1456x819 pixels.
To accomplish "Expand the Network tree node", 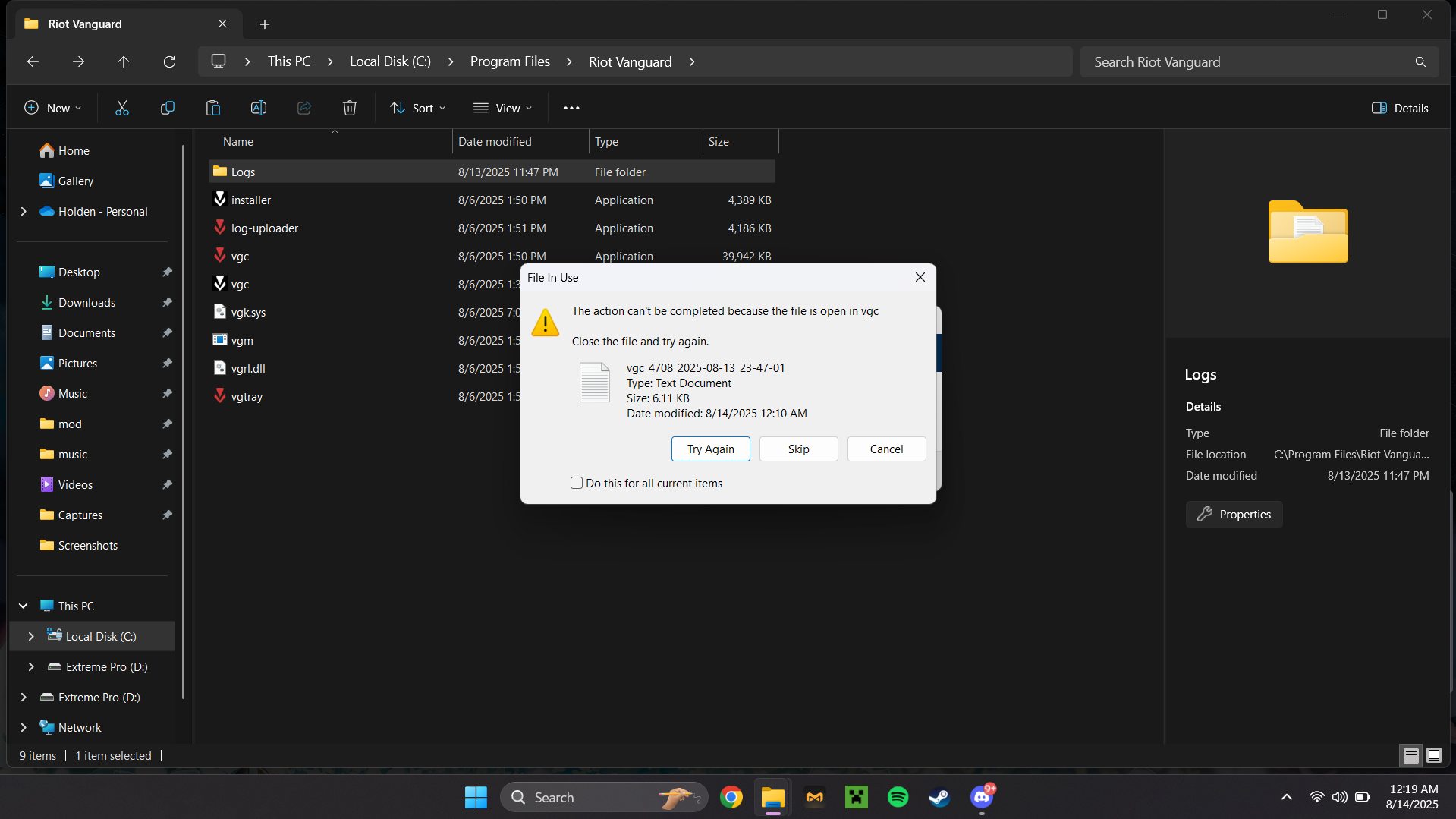I will click(24, 727).
